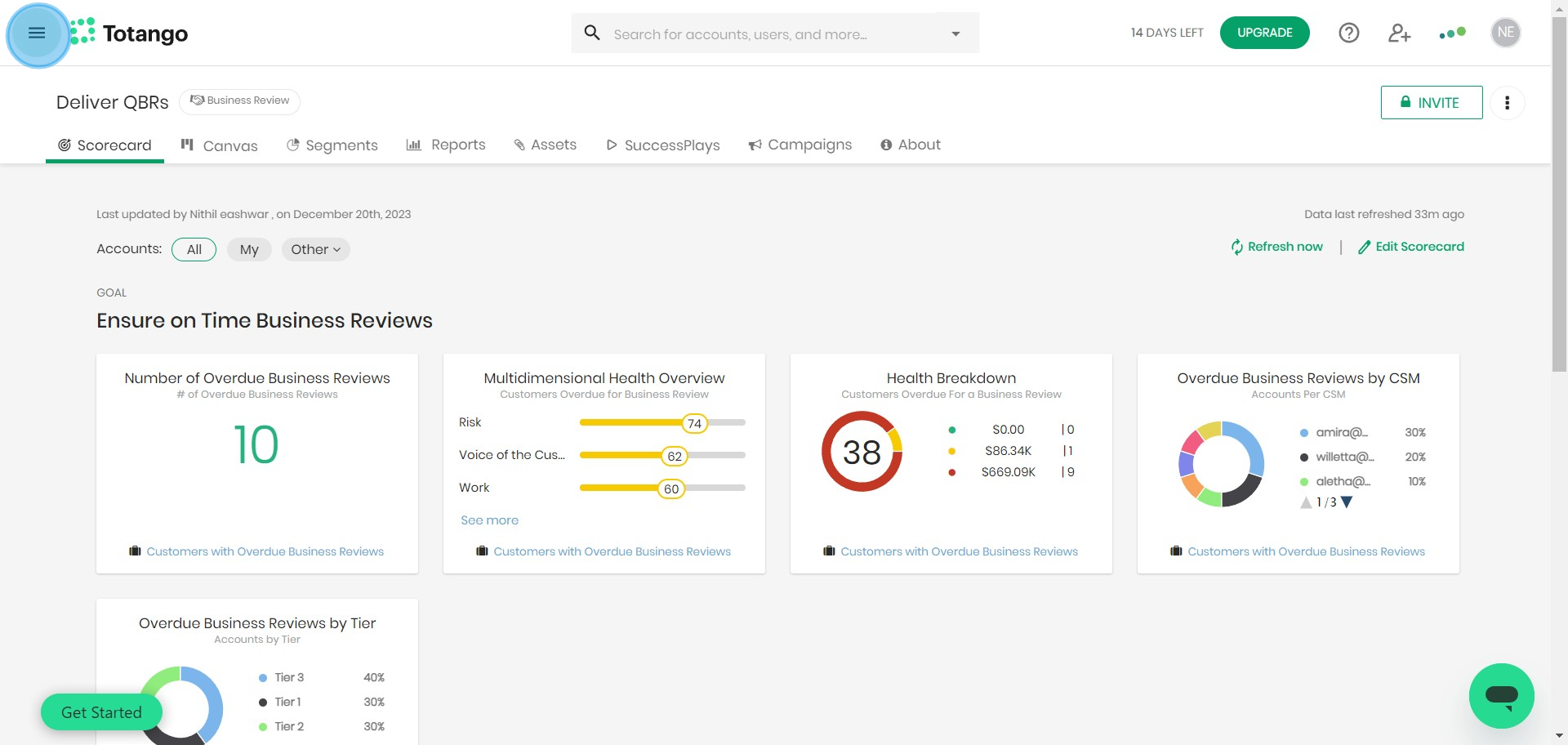Open the hamburger navigation menu
1568x745 pixels.
click(x=37, y=33)
